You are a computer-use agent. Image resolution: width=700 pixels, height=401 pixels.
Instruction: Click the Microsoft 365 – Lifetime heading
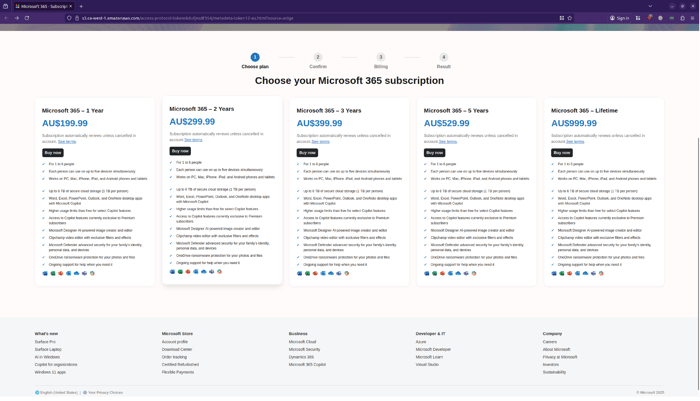(x=584, y=110)
